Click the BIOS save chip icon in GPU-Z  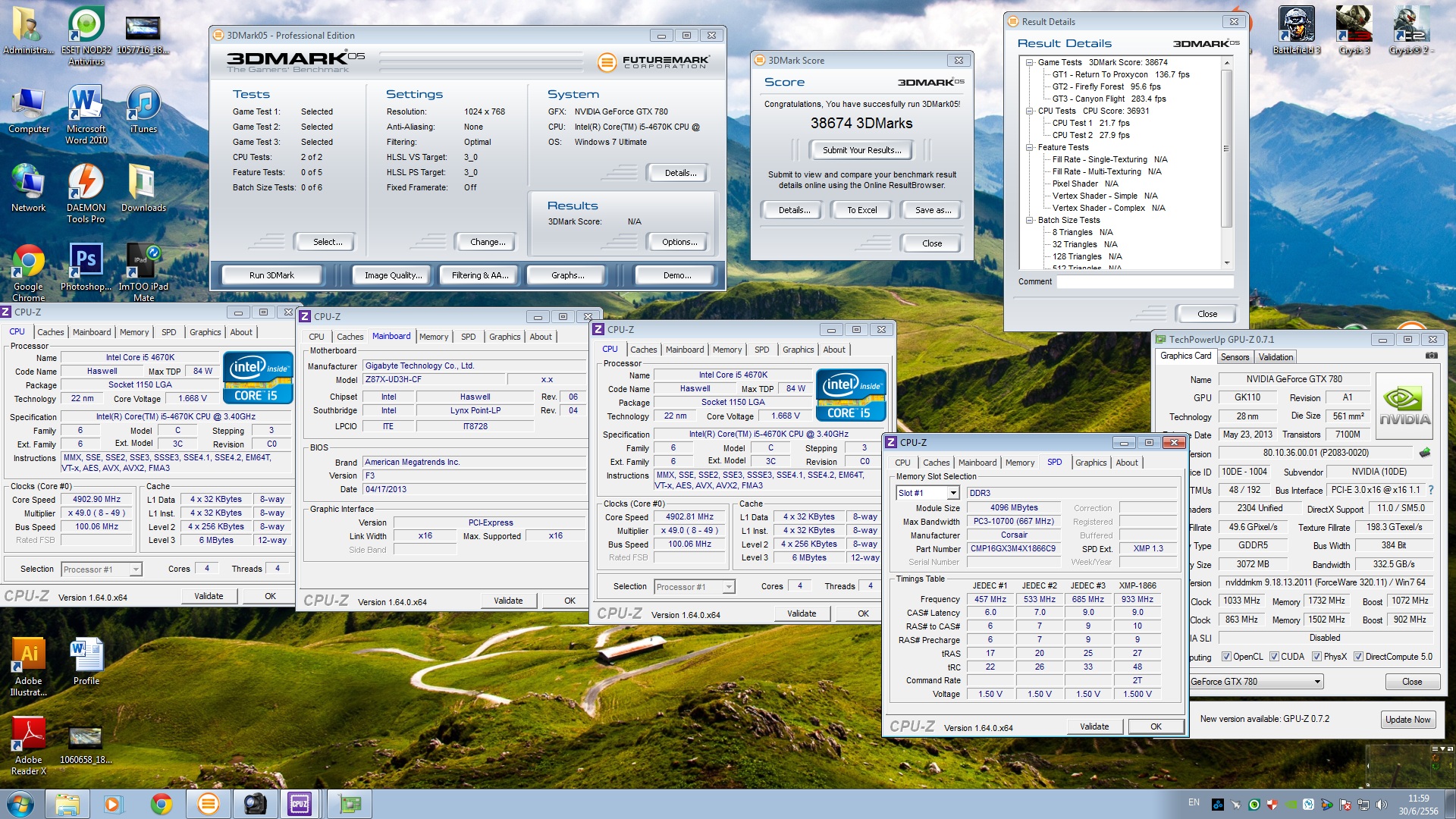point(1425,453)
